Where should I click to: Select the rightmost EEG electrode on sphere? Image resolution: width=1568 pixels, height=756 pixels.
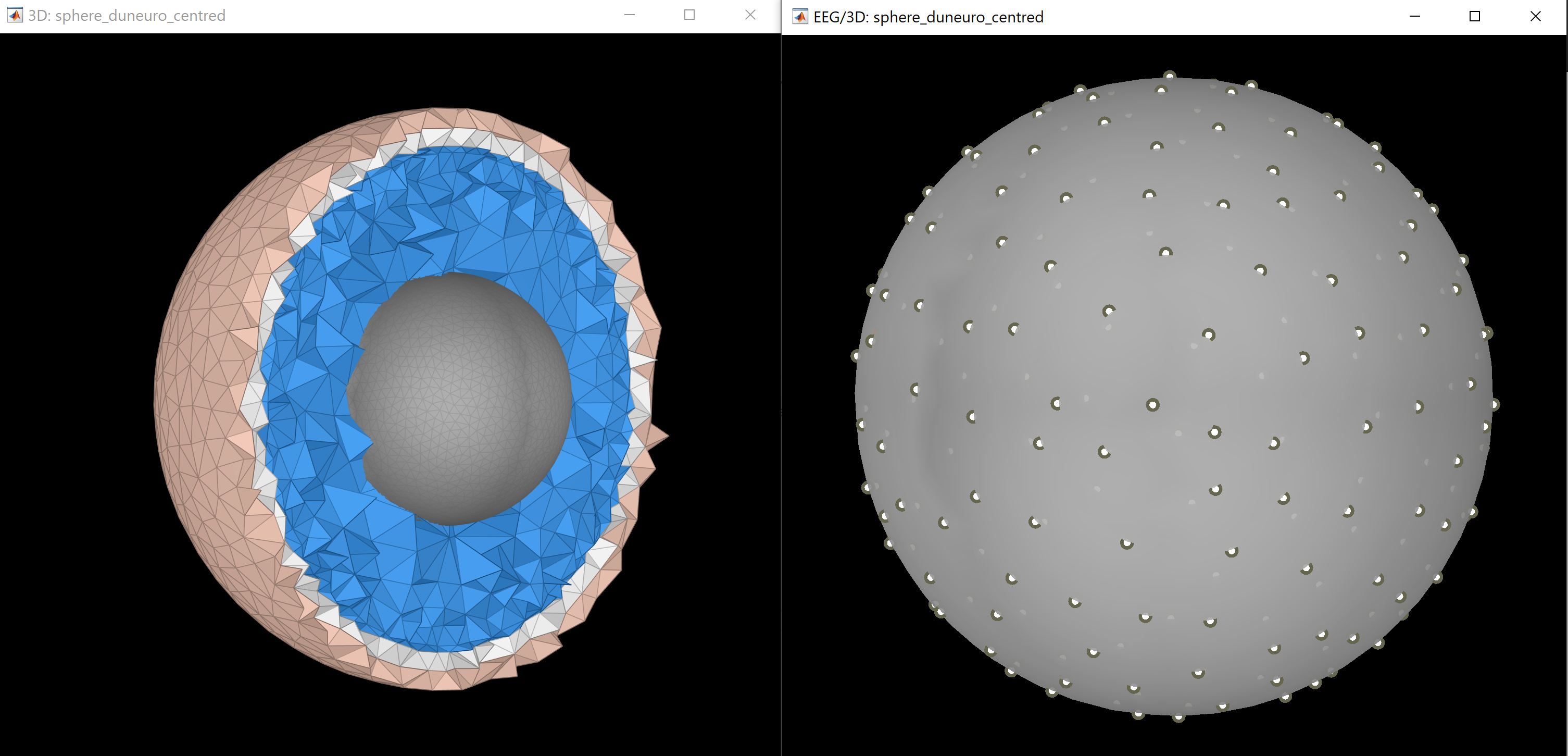[1495, 404]
